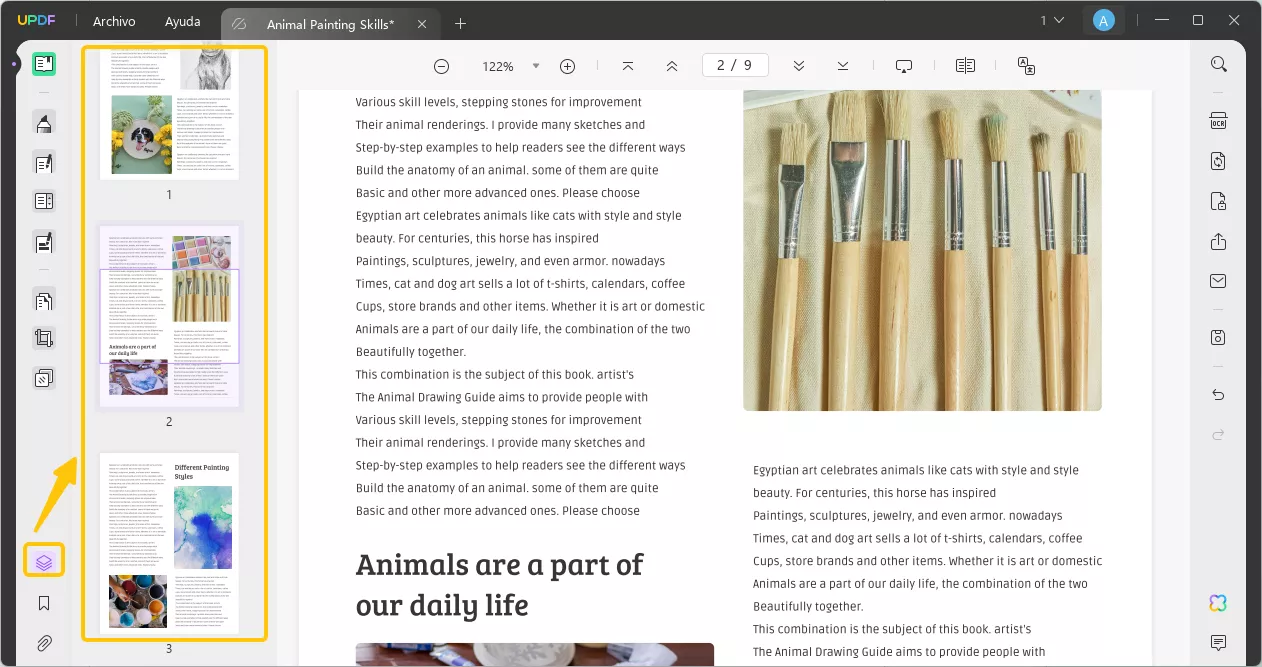Open the Attachments paperclip panel
This screenshot has width=1262, height=667.
coord(43,643)
